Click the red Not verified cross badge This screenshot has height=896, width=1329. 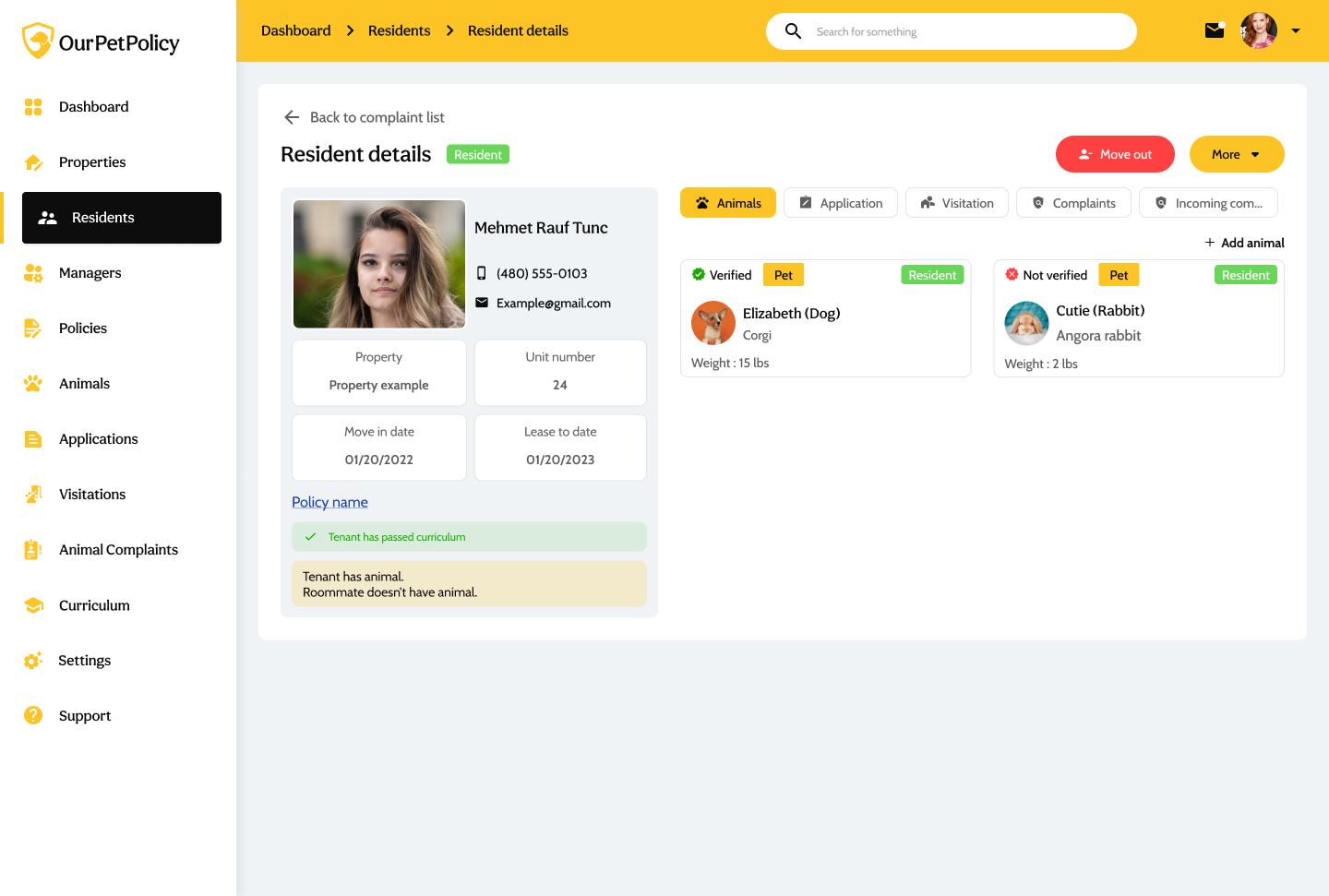pos(1012,274)
